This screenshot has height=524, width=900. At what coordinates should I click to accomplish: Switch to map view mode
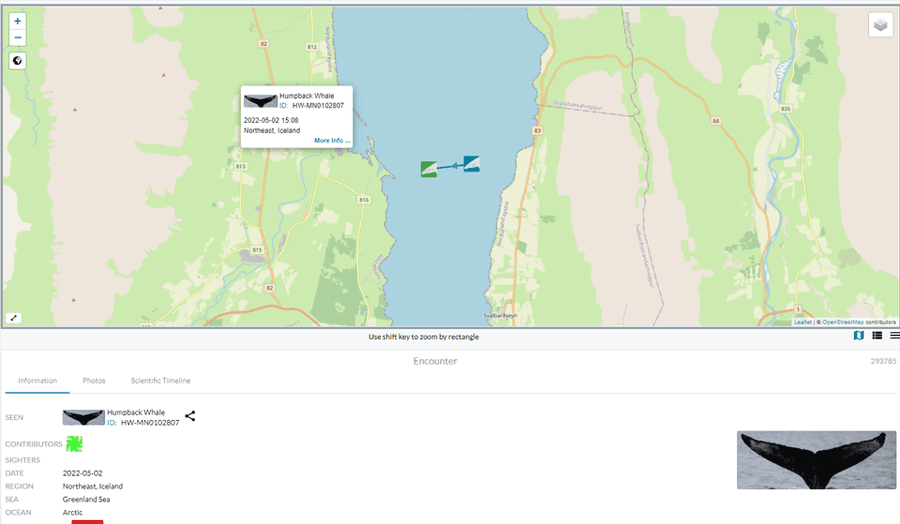(858, 336)
